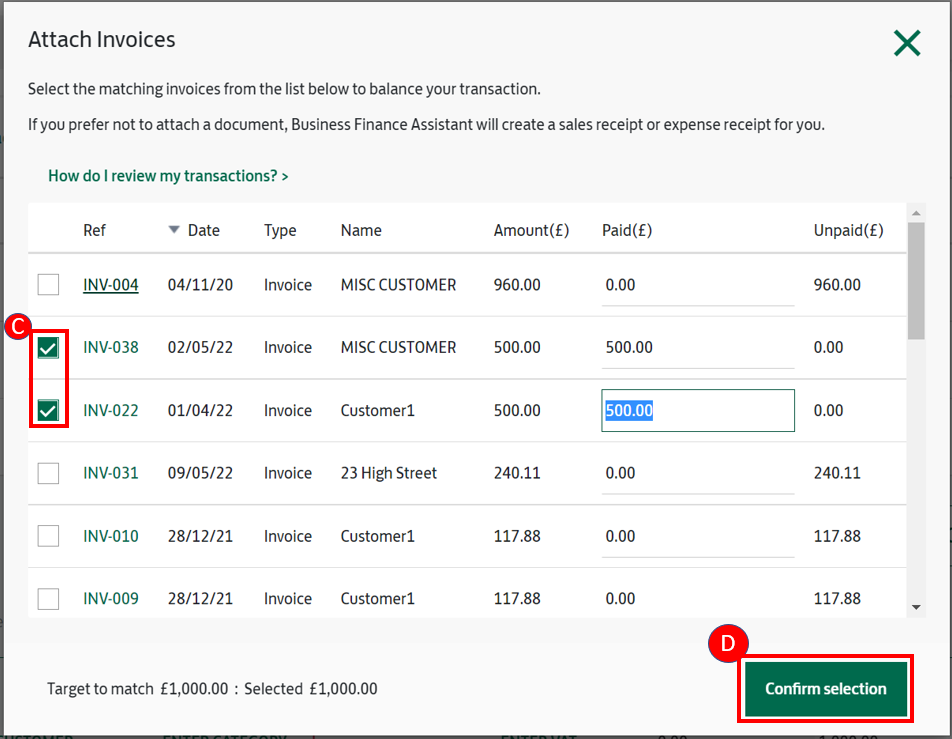Image resolution: width=952 pixels, height=739 pixels.
Task: Open the How do I review my transactions link
Action: 168,176
